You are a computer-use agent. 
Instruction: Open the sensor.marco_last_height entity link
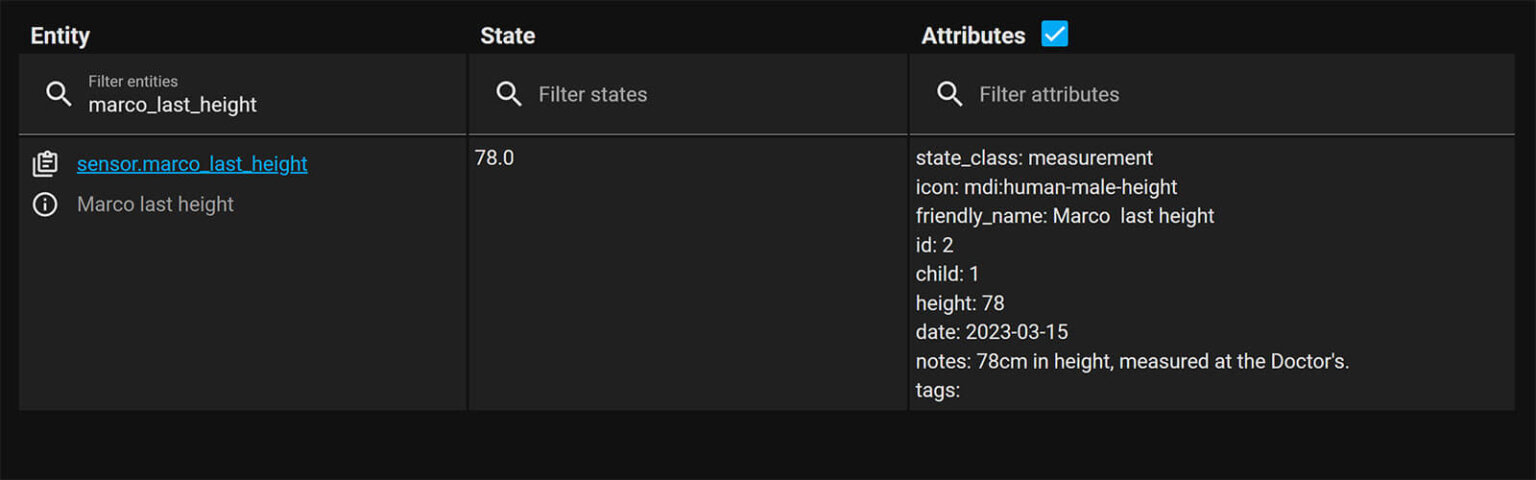click(192, 164)
